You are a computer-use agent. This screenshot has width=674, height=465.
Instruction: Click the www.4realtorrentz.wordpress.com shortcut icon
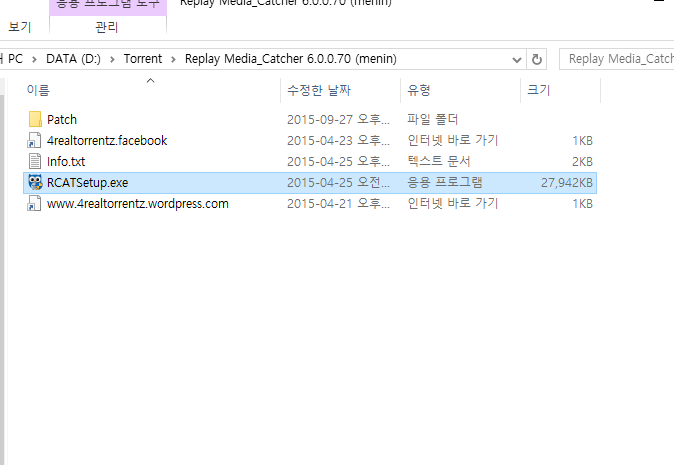pos(34,203)
